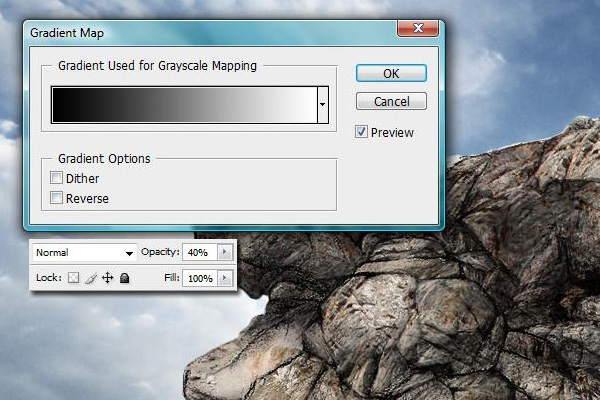Click the Fill 100% input field
600x400 pixels.
[x=200, y=278]
